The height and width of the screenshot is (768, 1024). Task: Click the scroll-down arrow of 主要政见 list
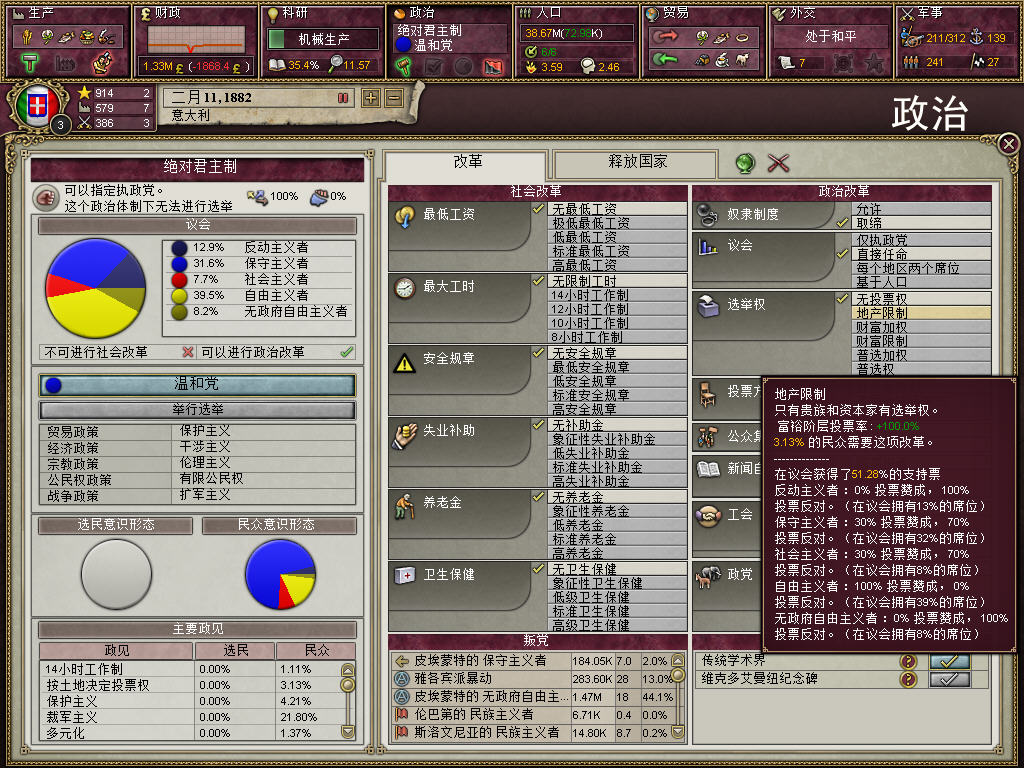click(348, 731)
